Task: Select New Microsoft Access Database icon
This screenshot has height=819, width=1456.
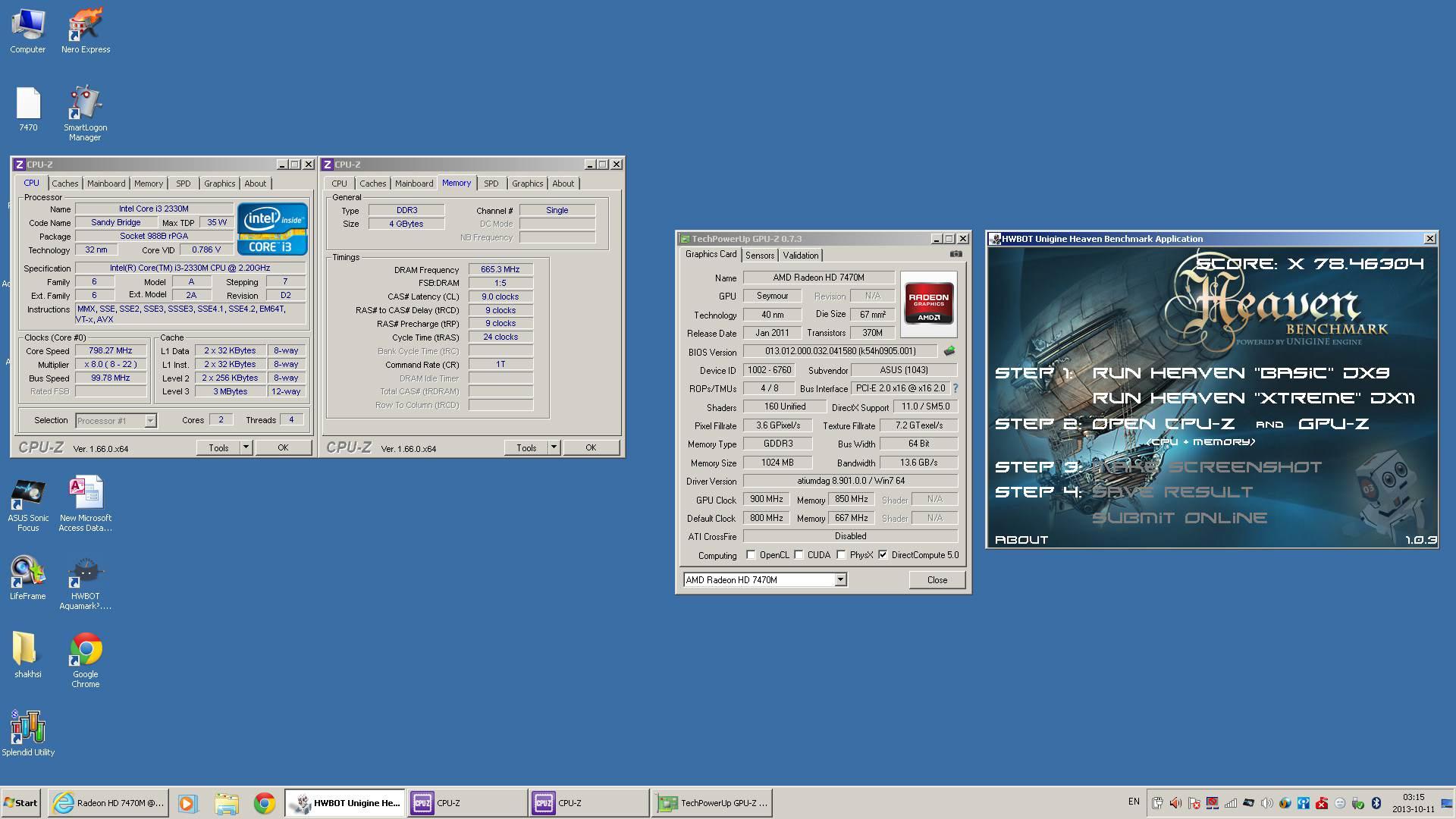Action: click(85, 504)
